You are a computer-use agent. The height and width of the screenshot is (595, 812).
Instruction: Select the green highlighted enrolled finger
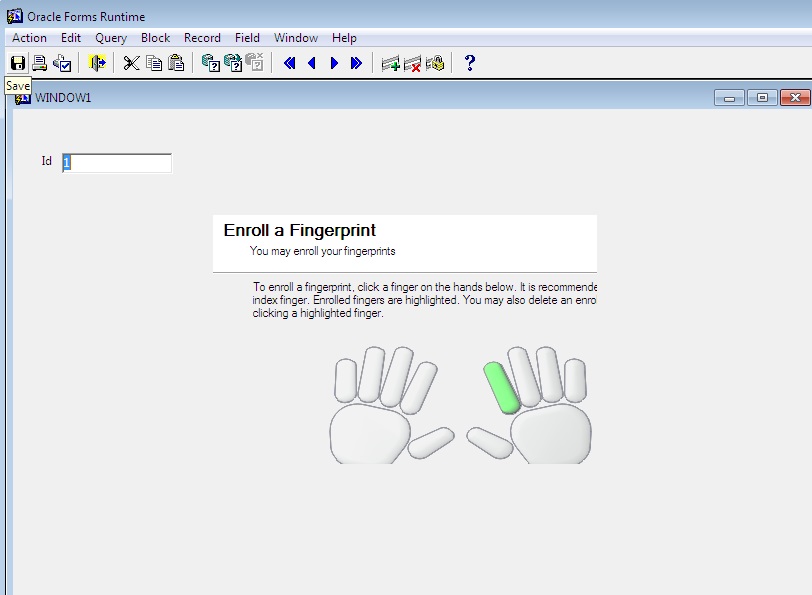[x=500, y=388]
